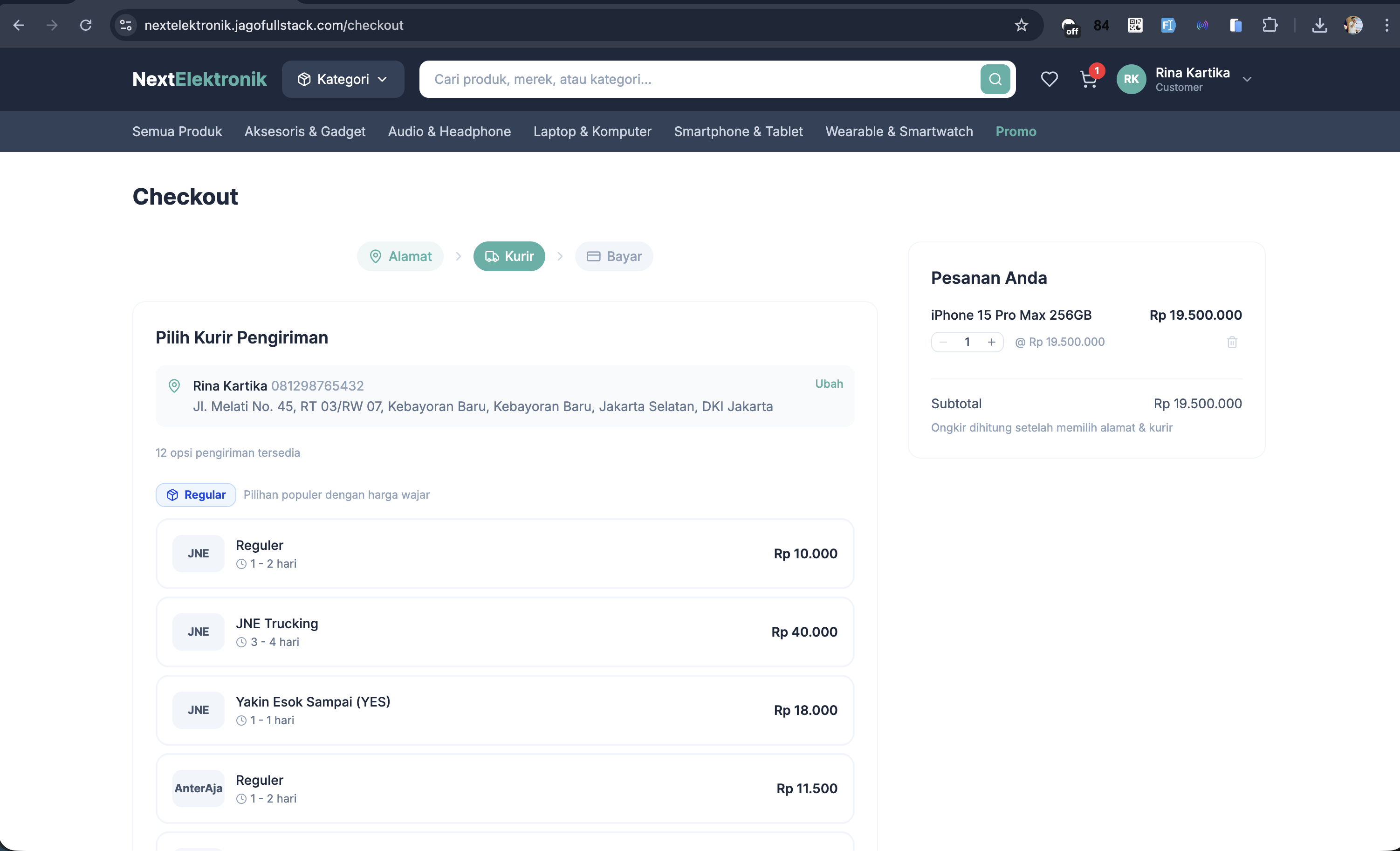Open the Kategori dropdown

(x=343, y=79)
